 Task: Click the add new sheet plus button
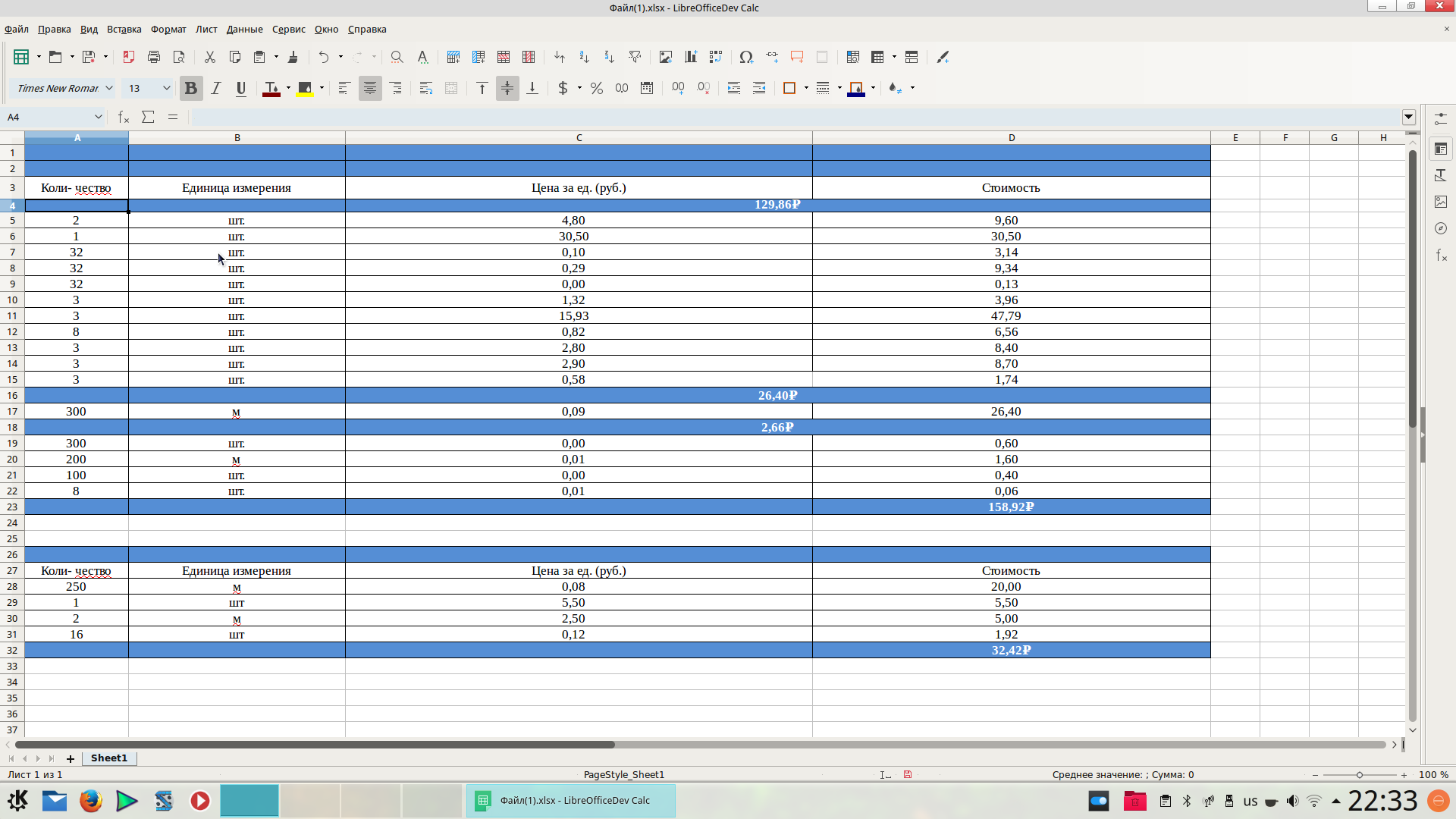[x=71, y=758]
